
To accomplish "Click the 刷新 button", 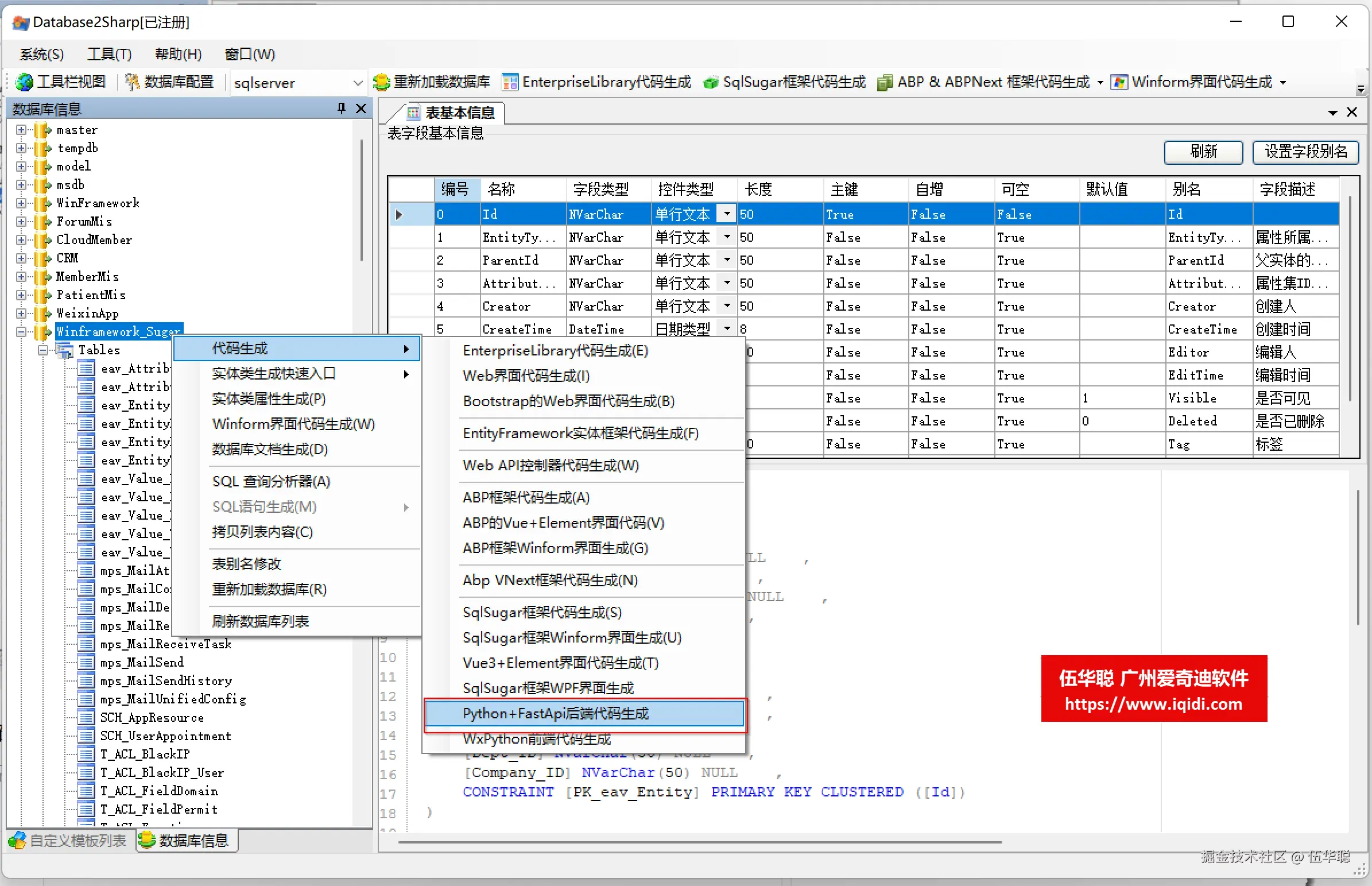I will 1203,152.
